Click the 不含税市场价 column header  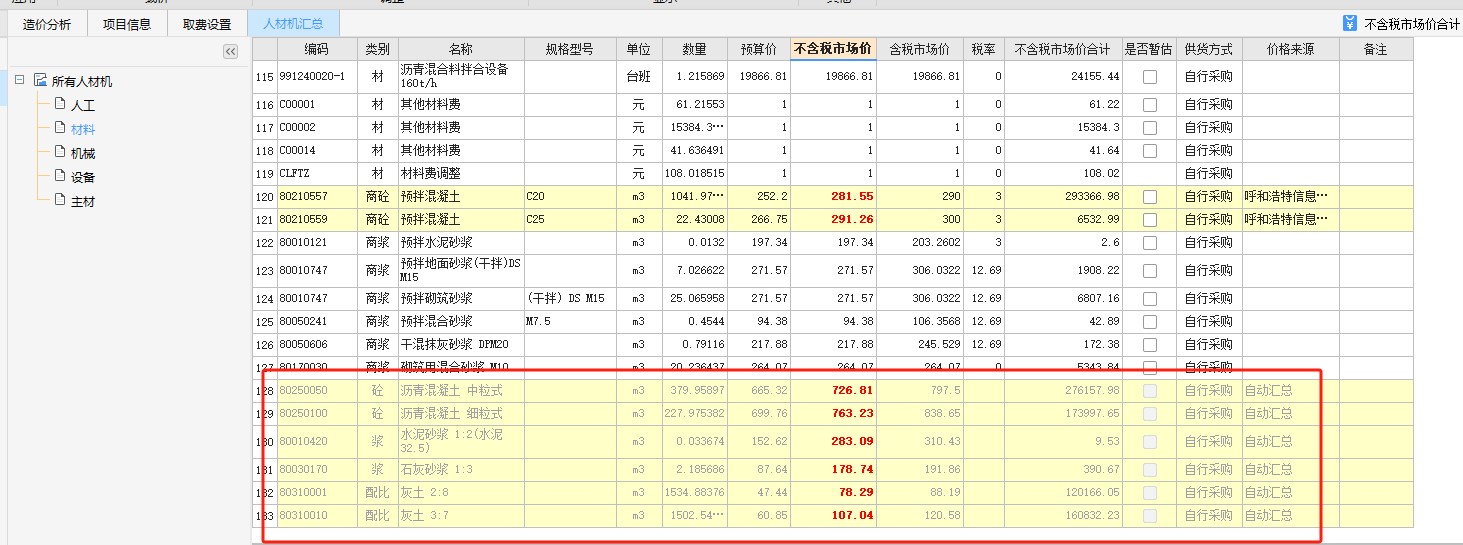point(833,49)
